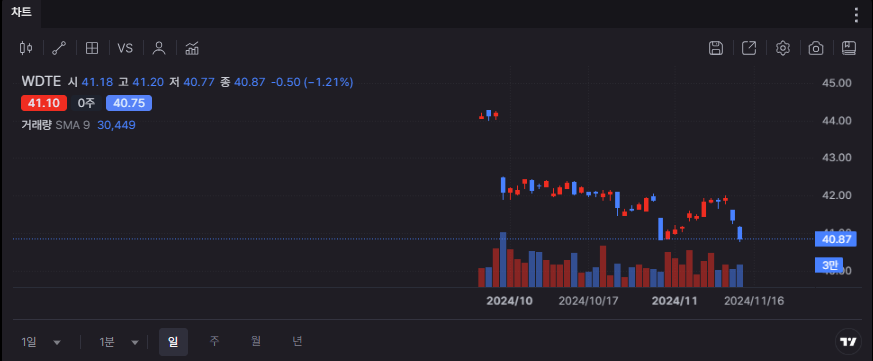Image resolution: width=873 pixels, height=361 pixels.
Task: Click the 2024/10 date axis label
Action: [x=509, y=301]
